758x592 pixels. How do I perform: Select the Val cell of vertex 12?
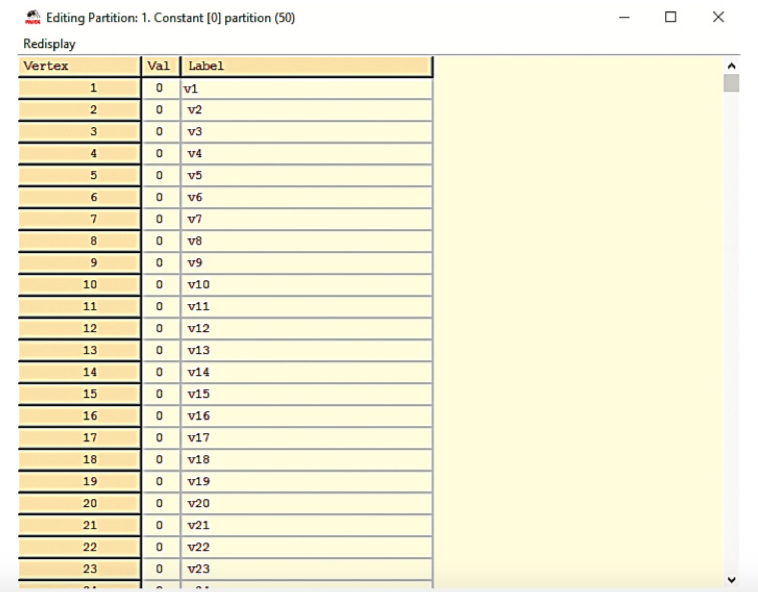click(x=159, y=328)
